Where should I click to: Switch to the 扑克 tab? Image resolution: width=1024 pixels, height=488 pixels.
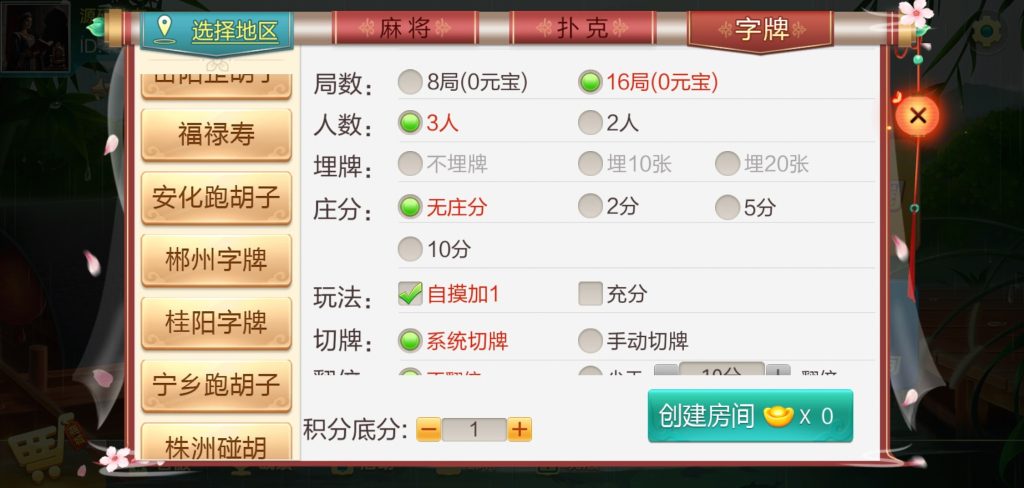[x=583, y=28]
